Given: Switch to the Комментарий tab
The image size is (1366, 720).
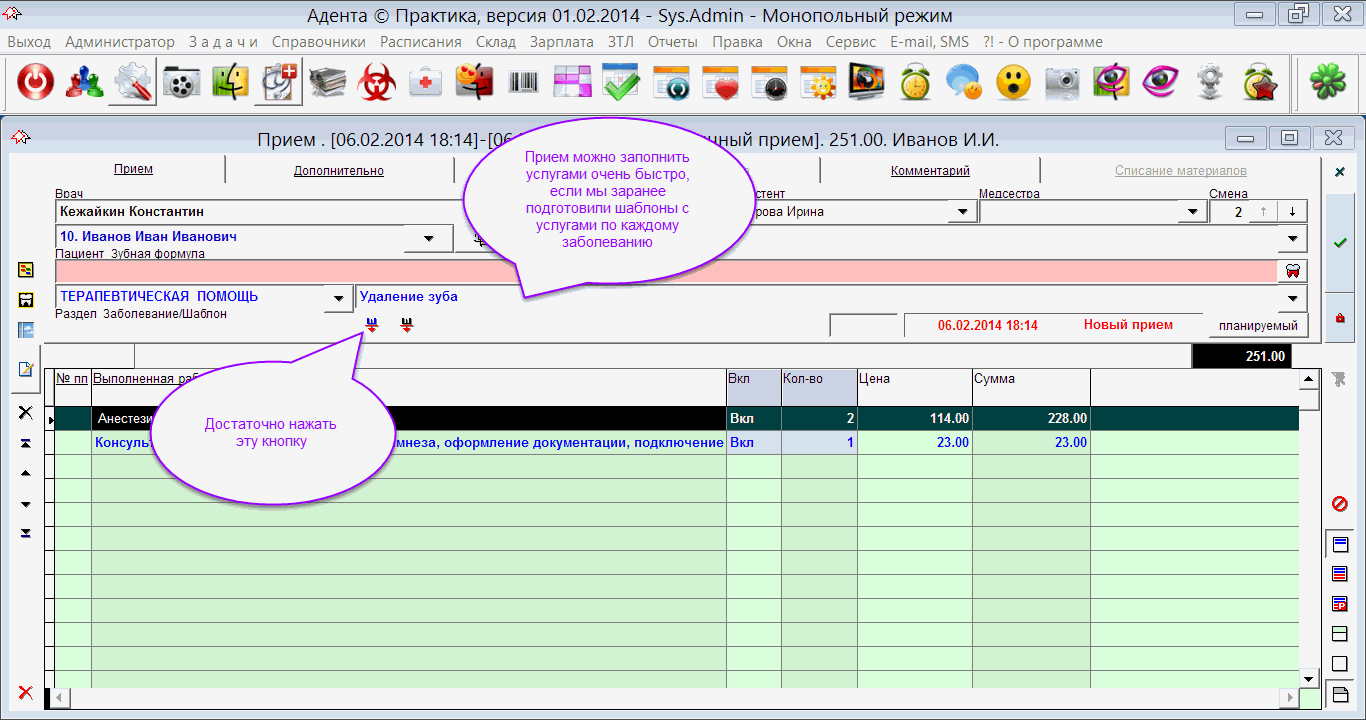Looking at the screenshot, I should tap(930, 171).
